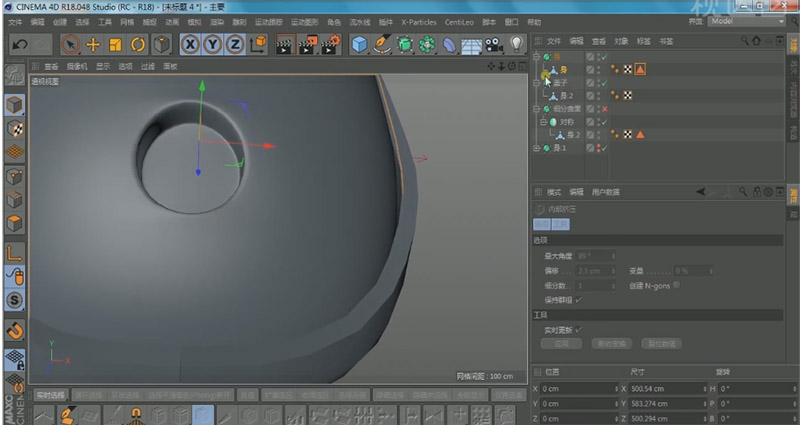Collapse the 盖子 object tree node

(536, 83)
